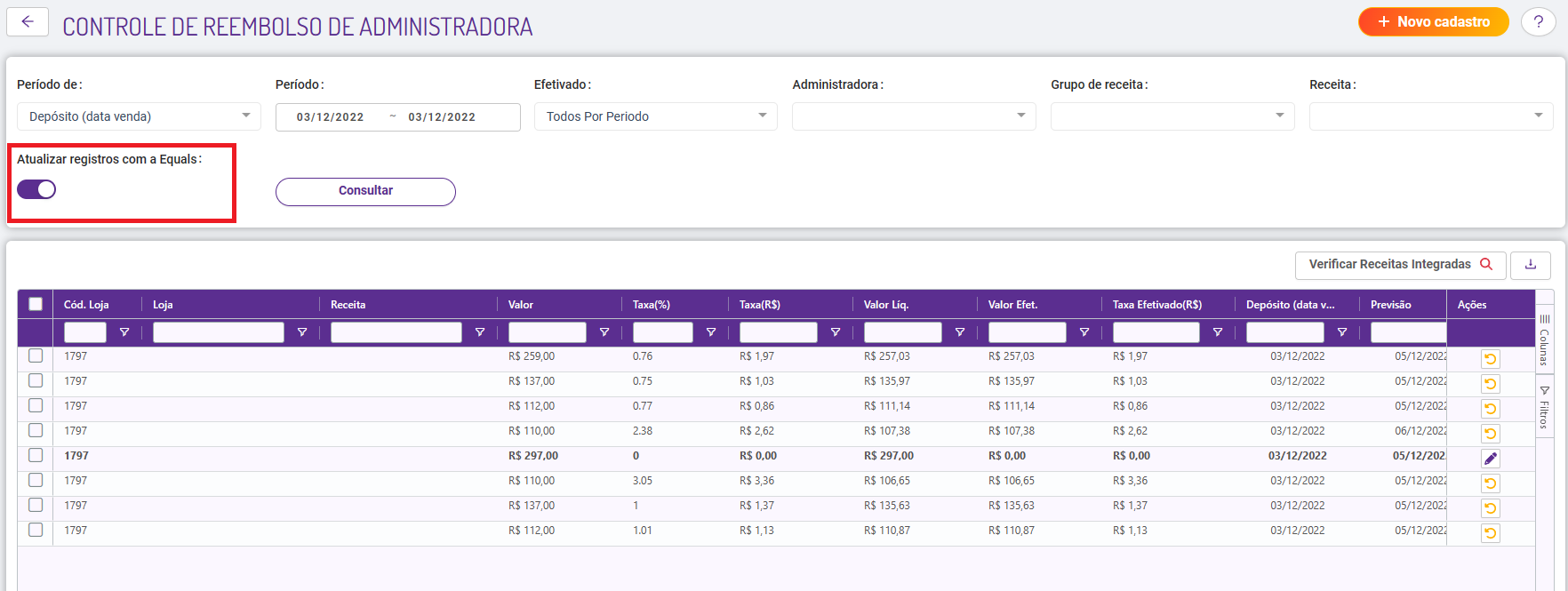Click Verificar Receitas Integradas button
Image resolution: width=1568 pixels, height=591 pixels.
click(1400, 265)
